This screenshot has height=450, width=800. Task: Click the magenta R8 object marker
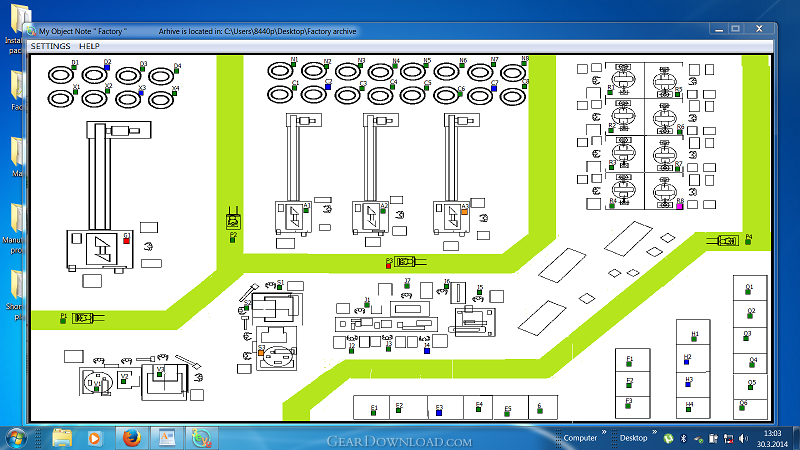pyautogui.click(x=680, y=206)
